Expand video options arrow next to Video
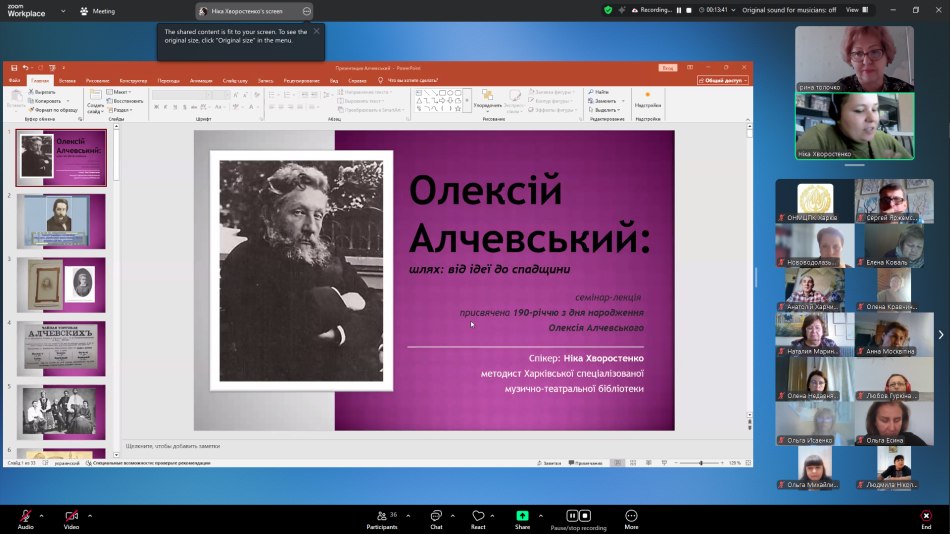 point(90,515)
